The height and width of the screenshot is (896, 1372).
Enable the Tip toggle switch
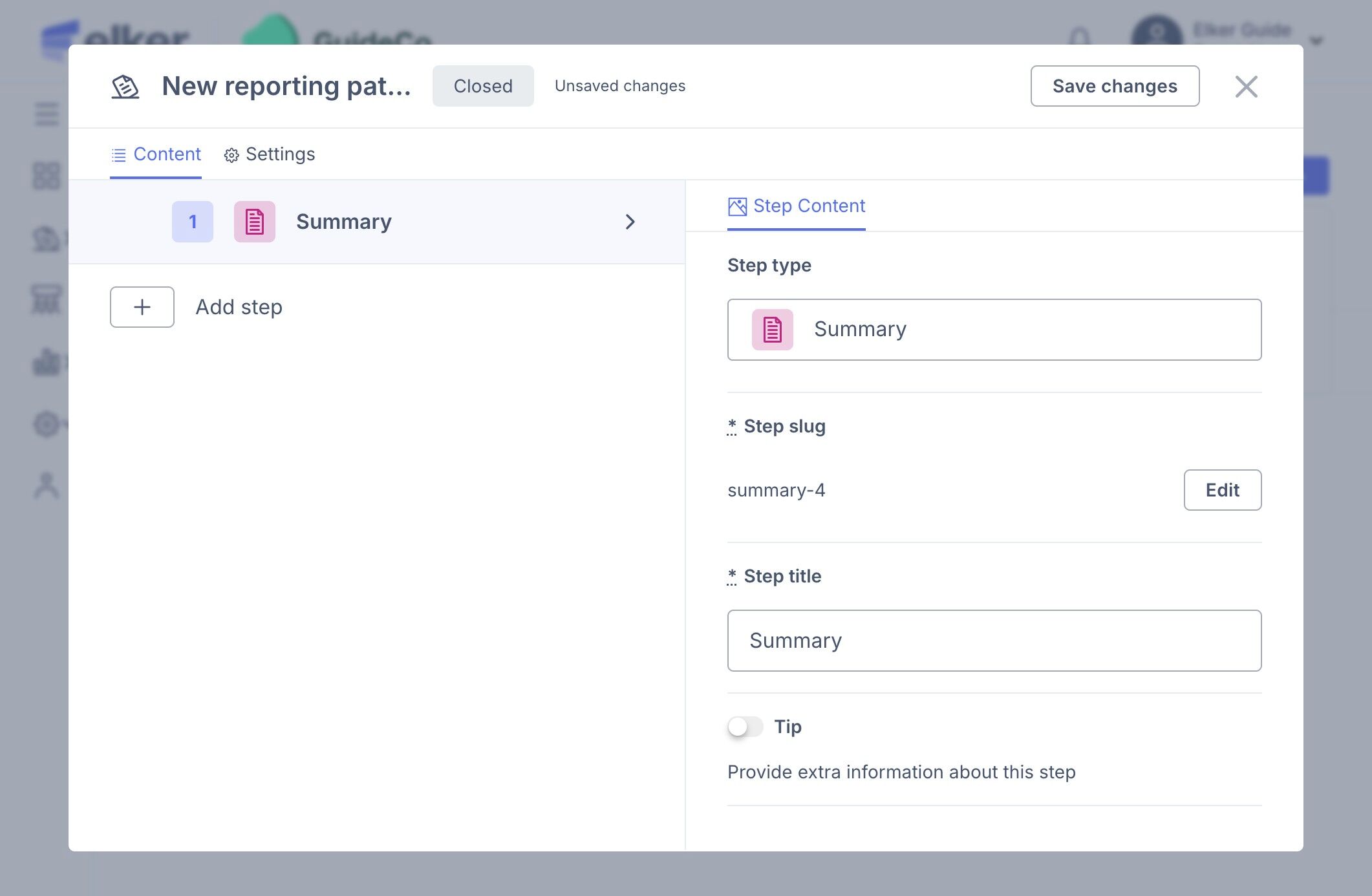(x=745, y=727)
